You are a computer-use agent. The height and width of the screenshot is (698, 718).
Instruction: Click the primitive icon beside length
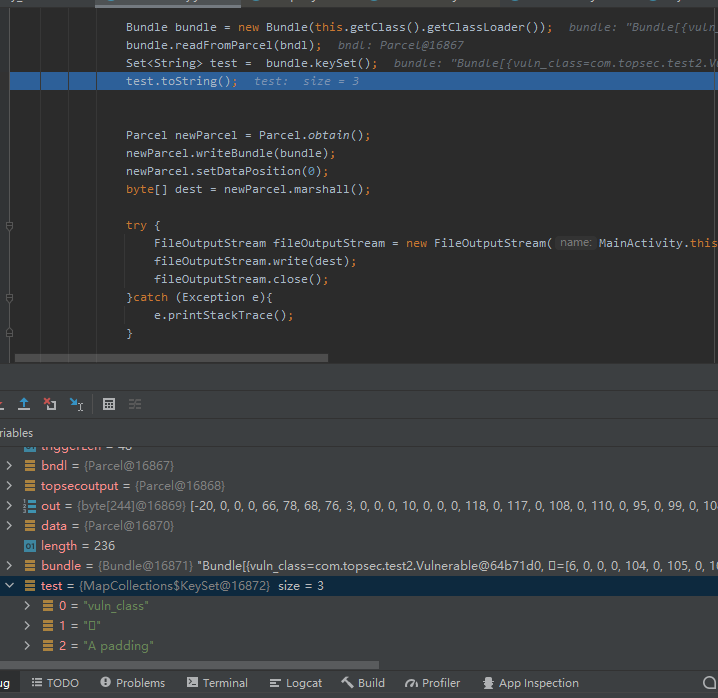pos(30,546)
